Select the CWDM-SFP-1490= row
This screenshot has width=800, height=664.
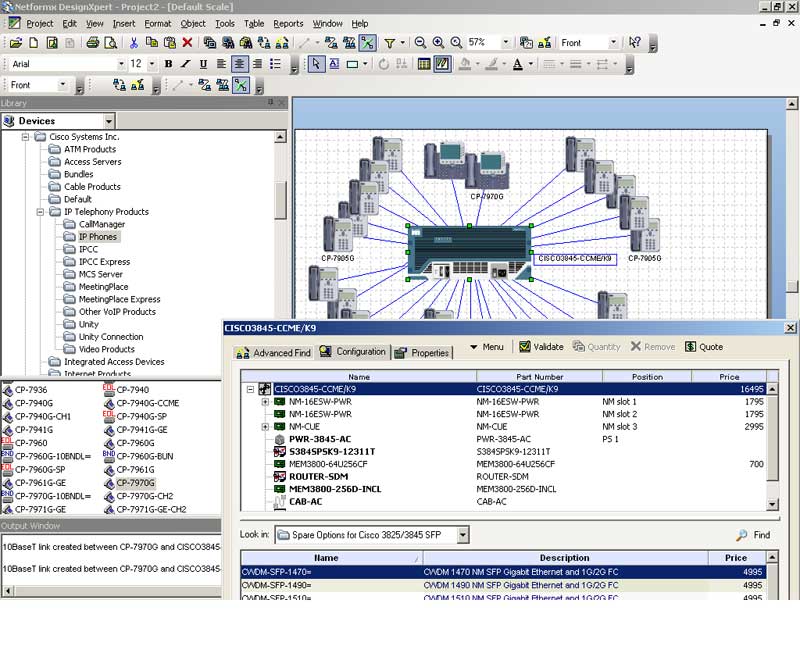pos(503,585)
